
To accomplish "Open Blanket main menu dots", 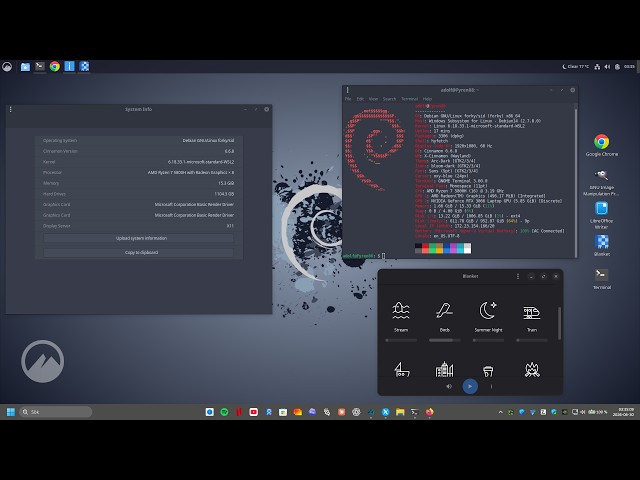I will click(518, 276).
